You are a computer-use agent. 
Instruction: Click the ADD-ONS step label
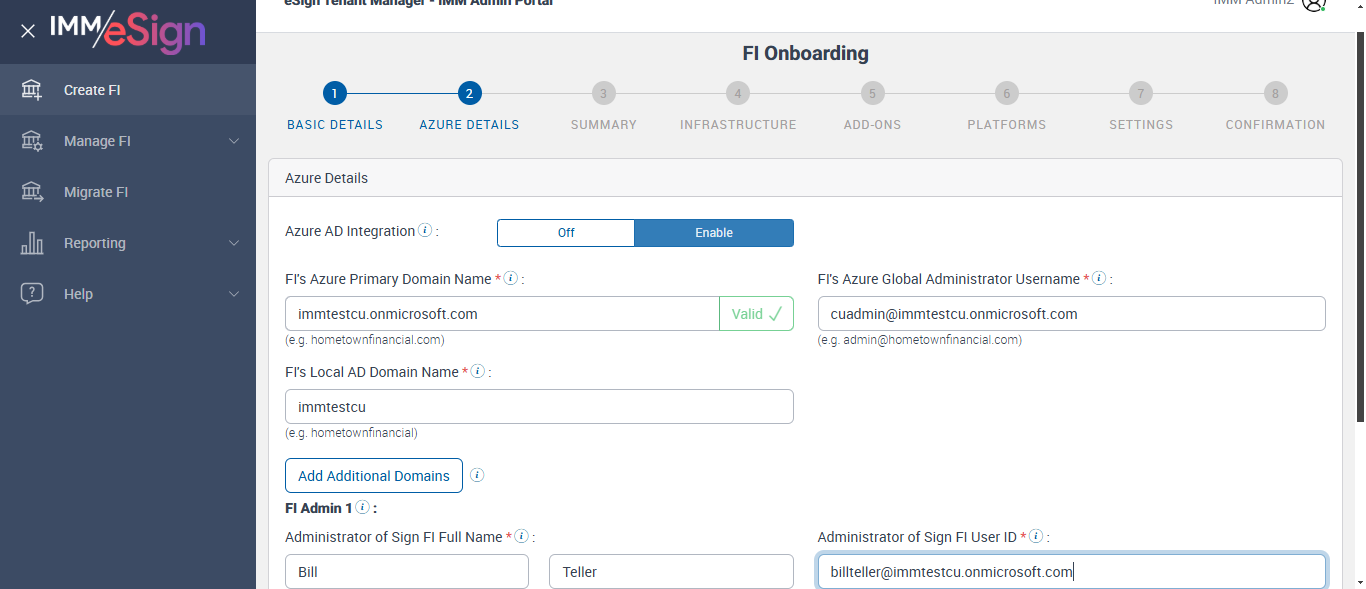(x=872, y=125)
